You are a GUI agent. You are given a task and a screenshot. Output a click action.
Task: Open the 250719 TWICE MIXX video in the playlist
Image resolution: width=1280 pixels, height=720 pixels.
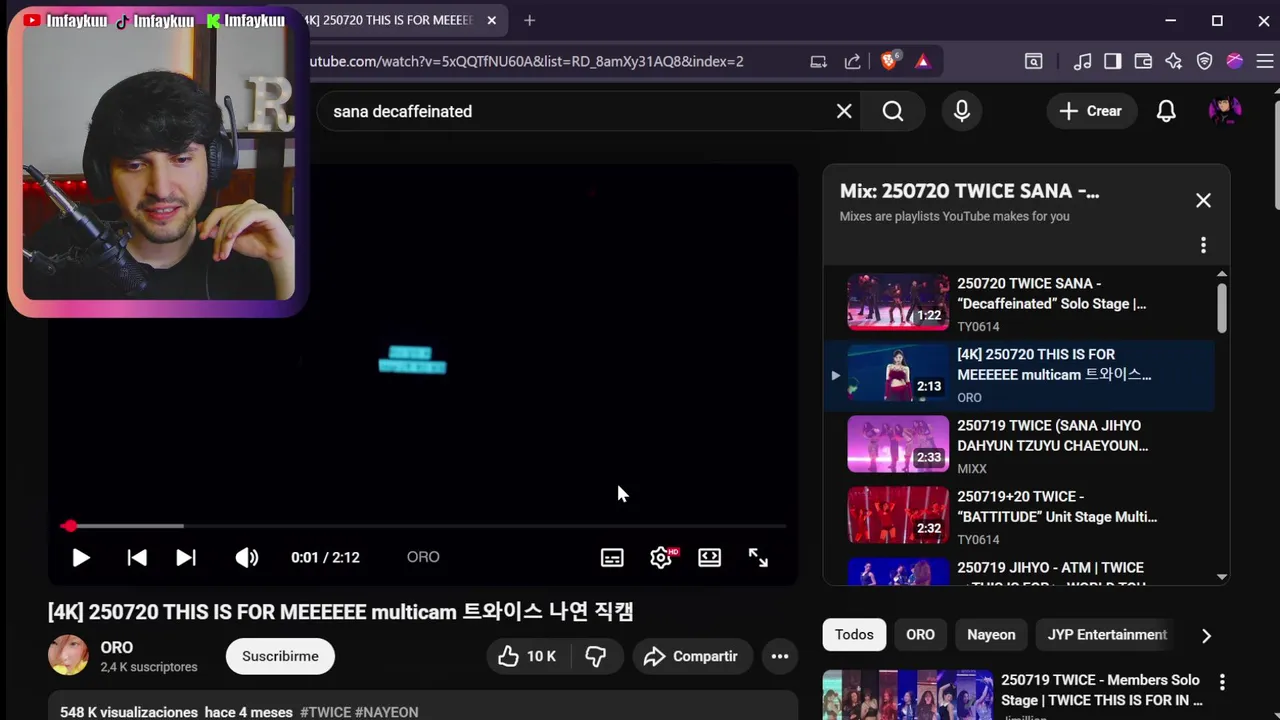pyautogui.click(x=1019, y=446)
